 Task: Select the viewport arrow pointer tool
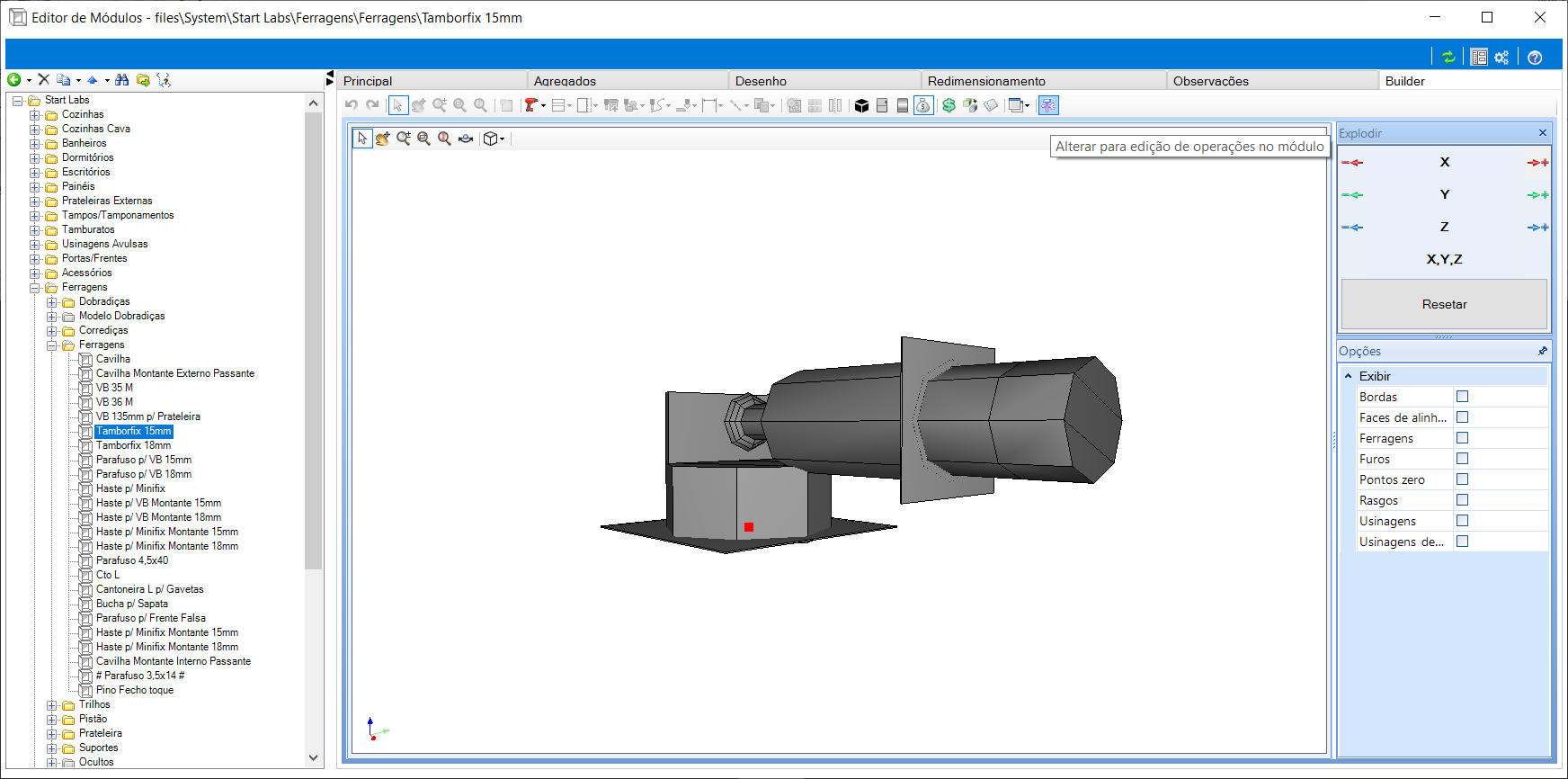pyautogui.click(x=362, y=139)
